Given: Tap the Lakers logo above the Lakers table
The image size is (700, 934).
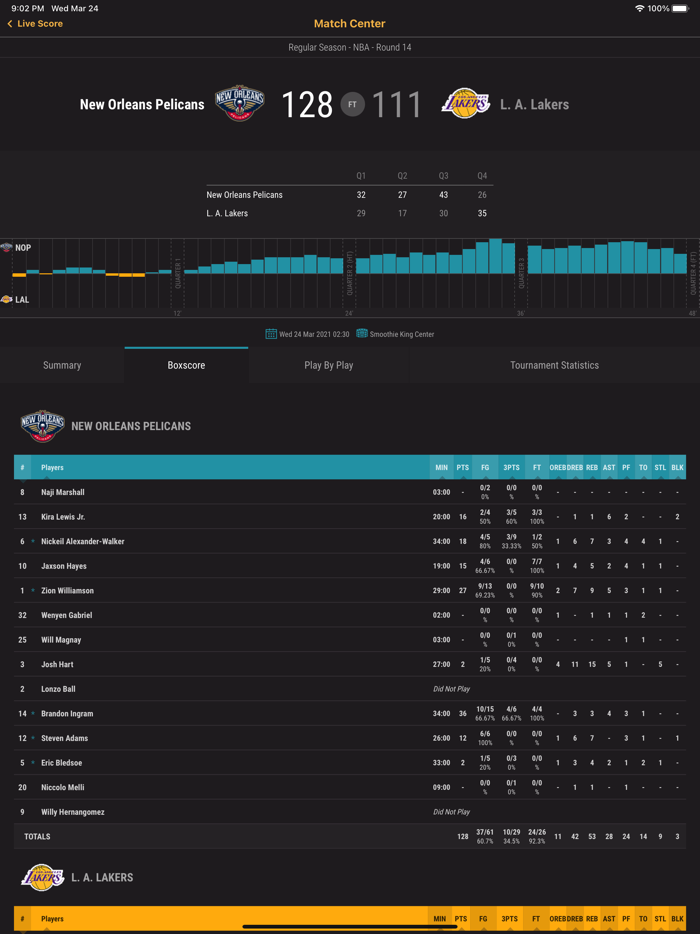Looking at the screenshot, I should pyautogui.click(x=43, y=877).
